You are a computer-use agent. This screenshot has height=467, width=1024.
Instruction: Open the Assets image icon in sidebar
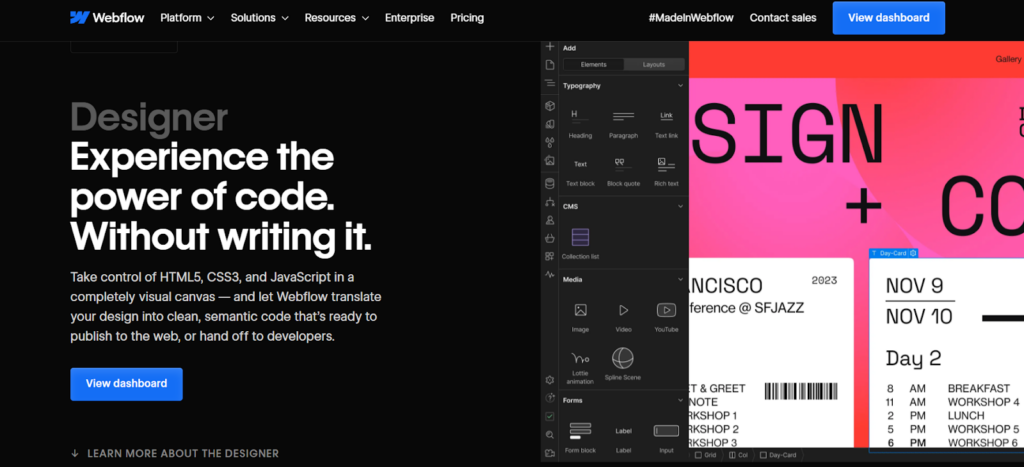[550, 160]
